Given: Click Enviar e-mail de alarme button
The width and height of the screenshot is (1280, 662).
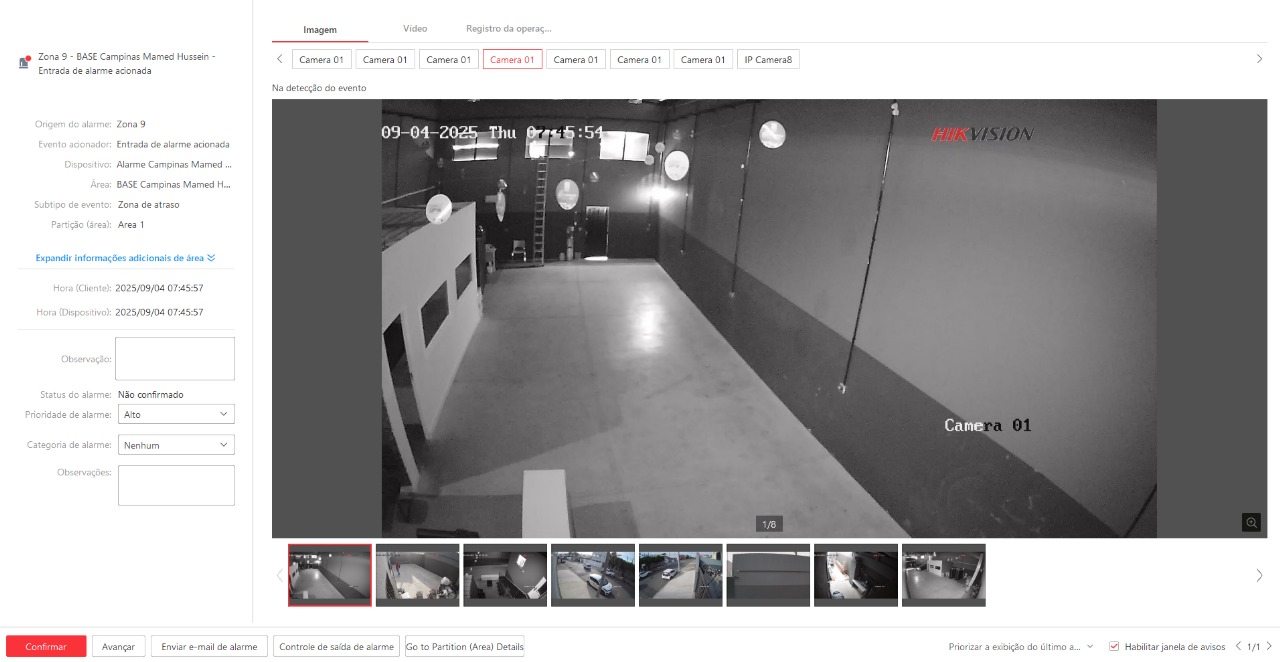Looking at the screenshot, I should coord(209,647).
